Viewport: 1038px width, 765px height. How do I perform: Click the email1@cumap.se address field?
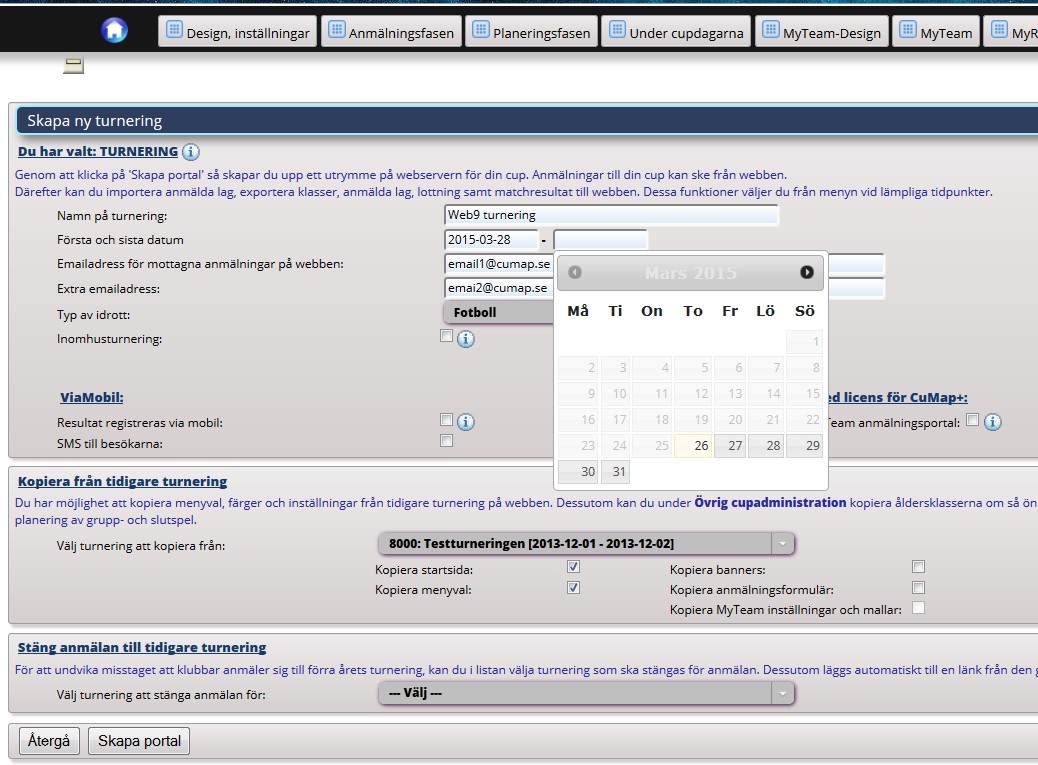(499, 264)
